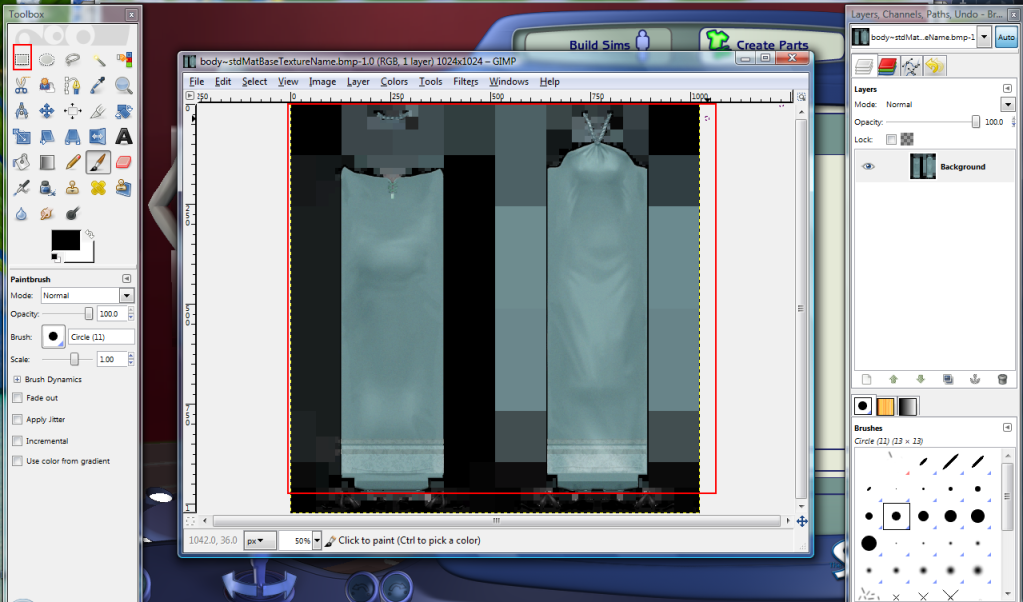Toggle Lock pixels checkbox in Layers
The image size is (1023, 602).
(891, 140)
